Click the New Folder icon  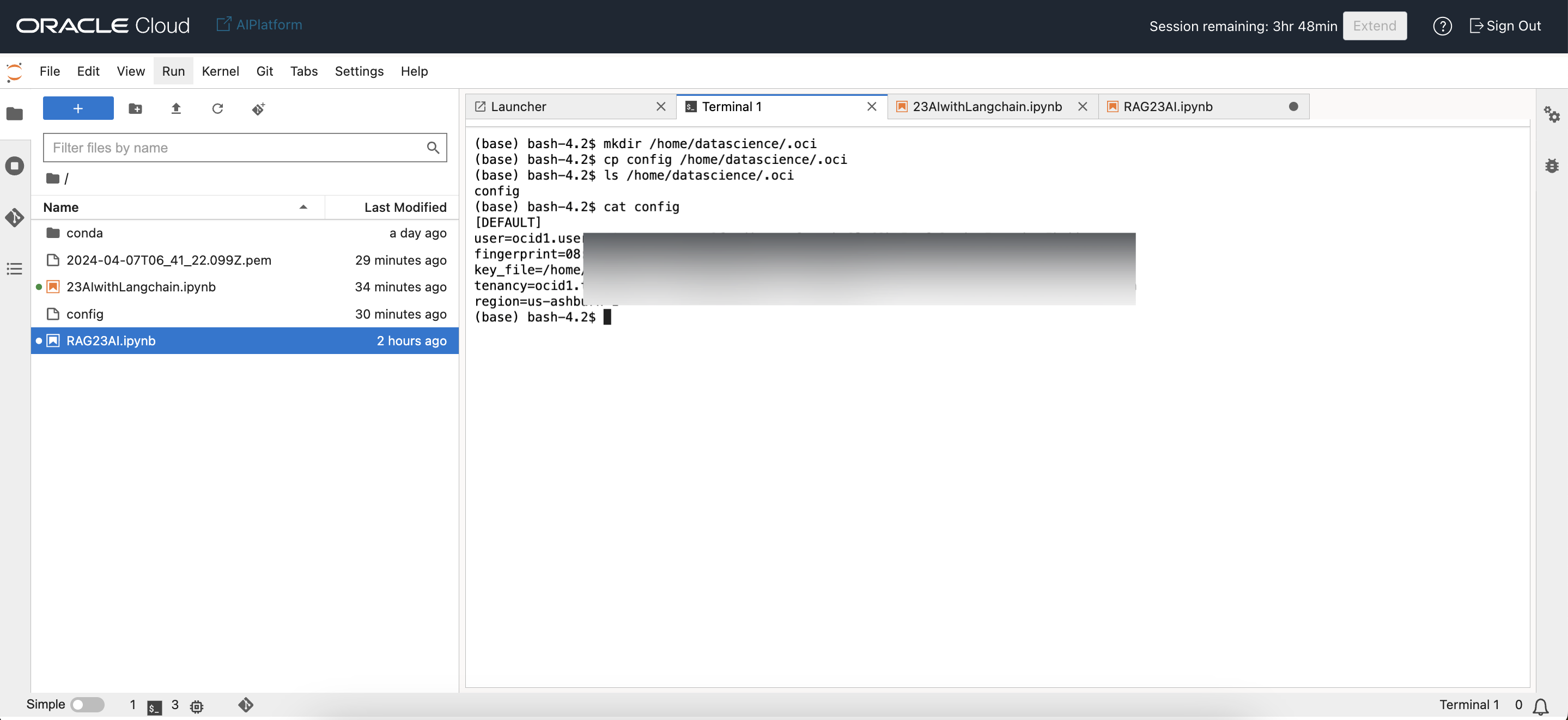[135, 108]
